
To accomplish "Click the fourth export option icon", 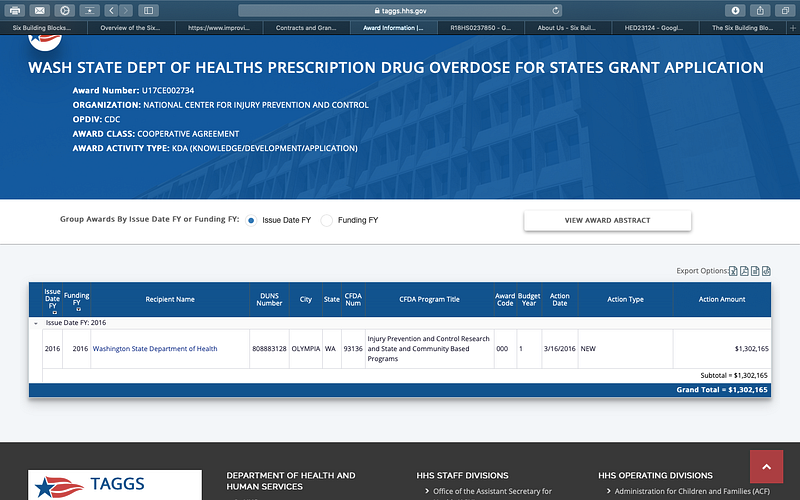I will click(766, 271).
